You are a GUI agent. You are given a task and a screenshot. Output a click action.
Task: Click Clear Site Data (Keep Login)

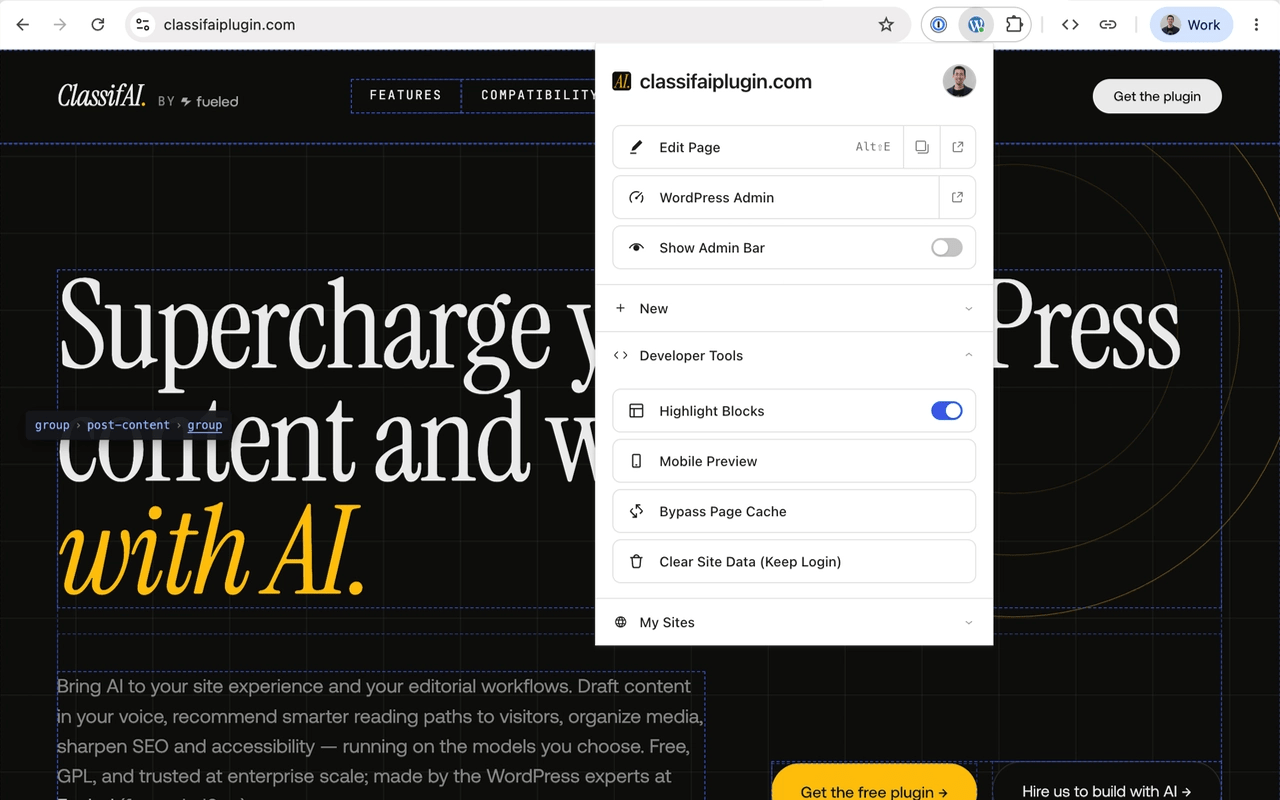click(794, 561)
